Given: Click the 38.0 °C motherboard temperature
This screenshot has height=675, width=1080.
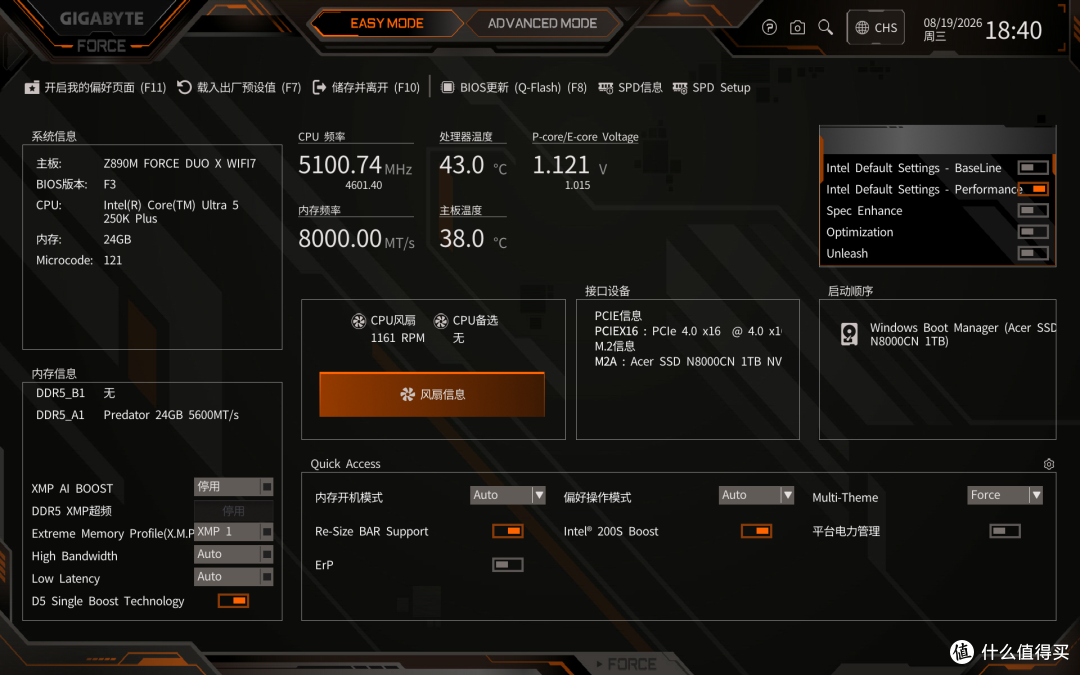Looking at the screenshot, I should 472,238.
